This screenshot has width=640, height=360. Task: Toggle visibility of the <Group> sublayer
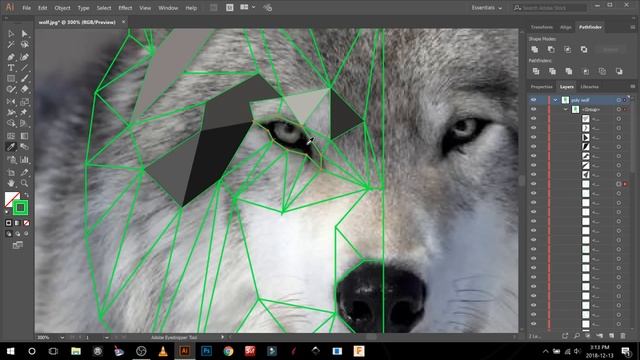click(533, 109)
